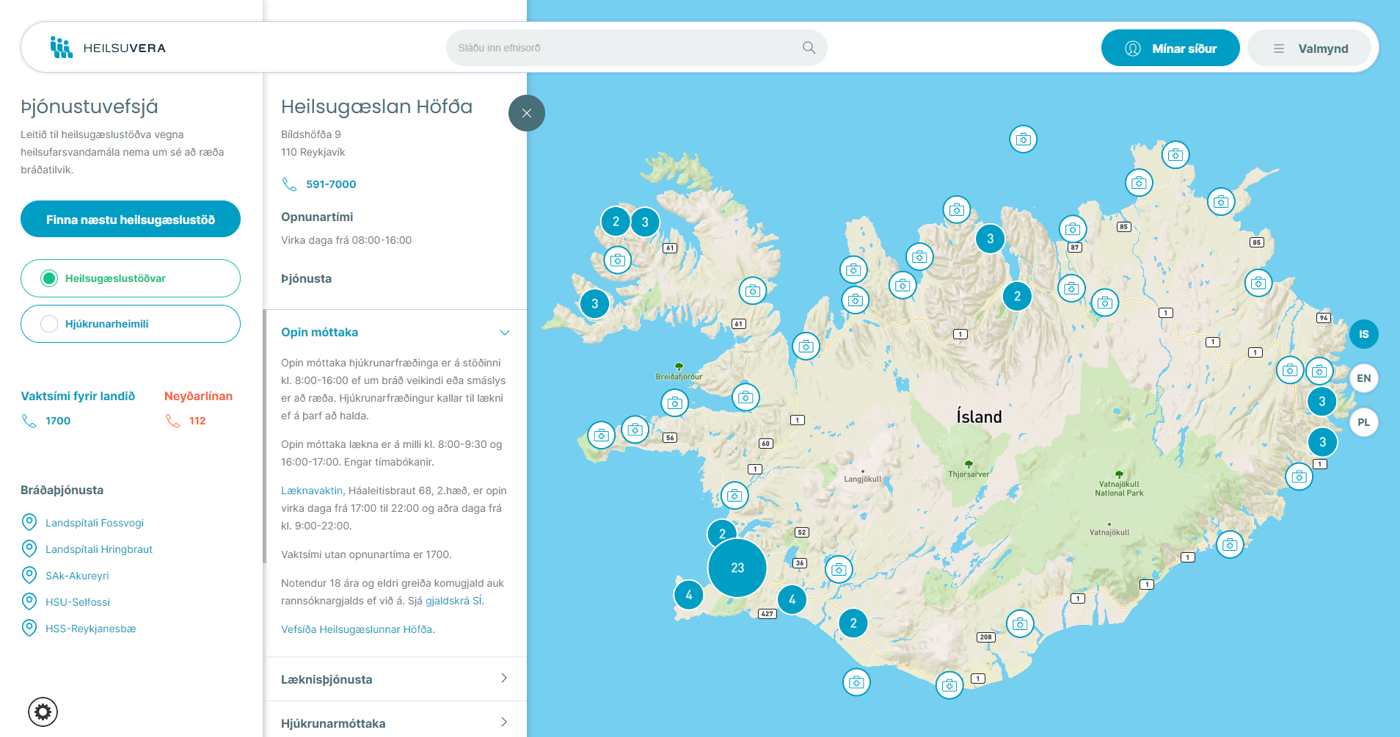Click the search field Sláðu inn efnisorð
The image size is (1400, 737).
click(x=625, y=48)
